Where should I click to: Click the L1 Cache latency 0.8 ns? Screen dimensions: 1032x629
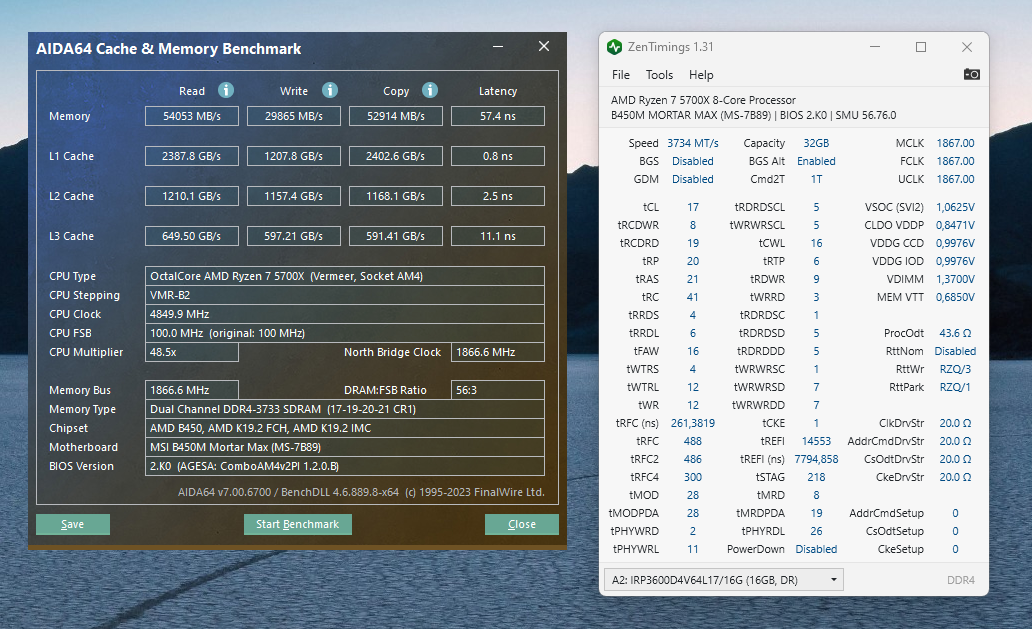tap(498, 156)
